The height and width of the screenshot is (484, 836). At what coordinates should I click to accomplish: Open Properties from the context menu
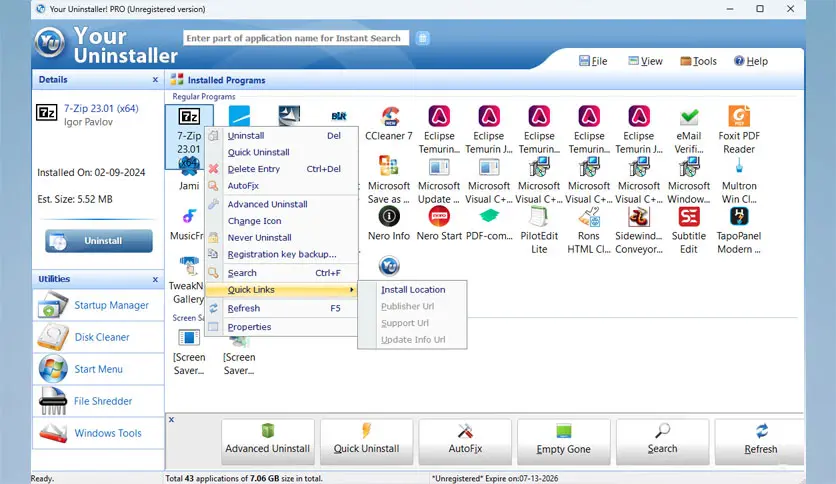click(282, 327)
